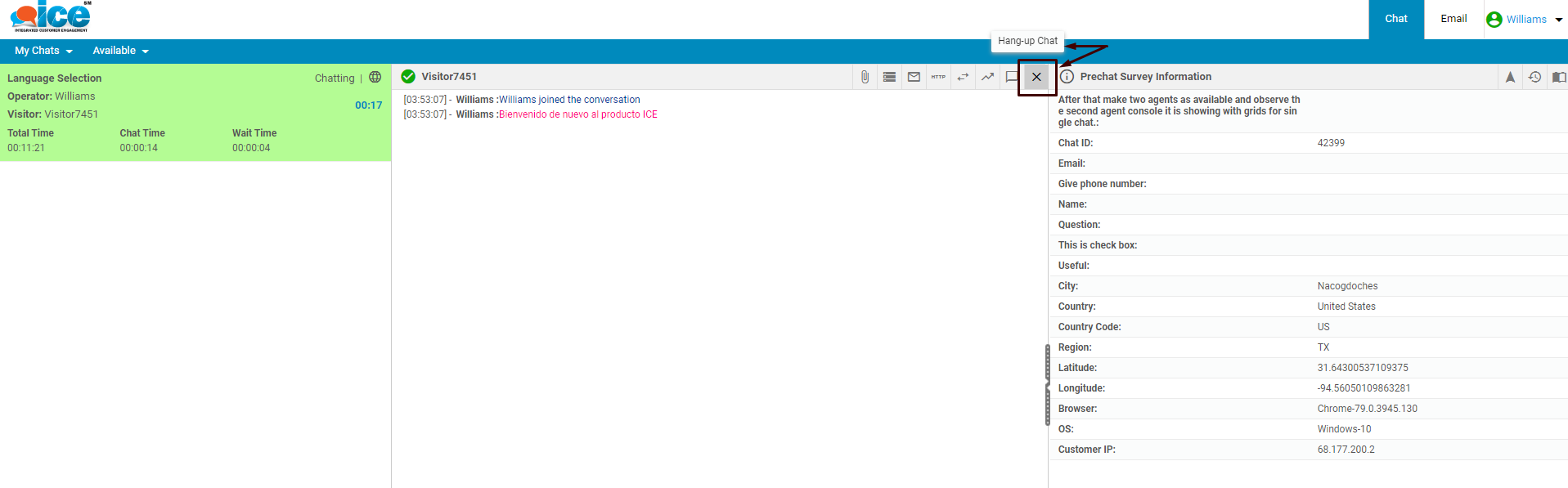Screen dimensions: 1568x488
Task: Click the transfer chat arrows icon
Action: click(x=963, y=77)
